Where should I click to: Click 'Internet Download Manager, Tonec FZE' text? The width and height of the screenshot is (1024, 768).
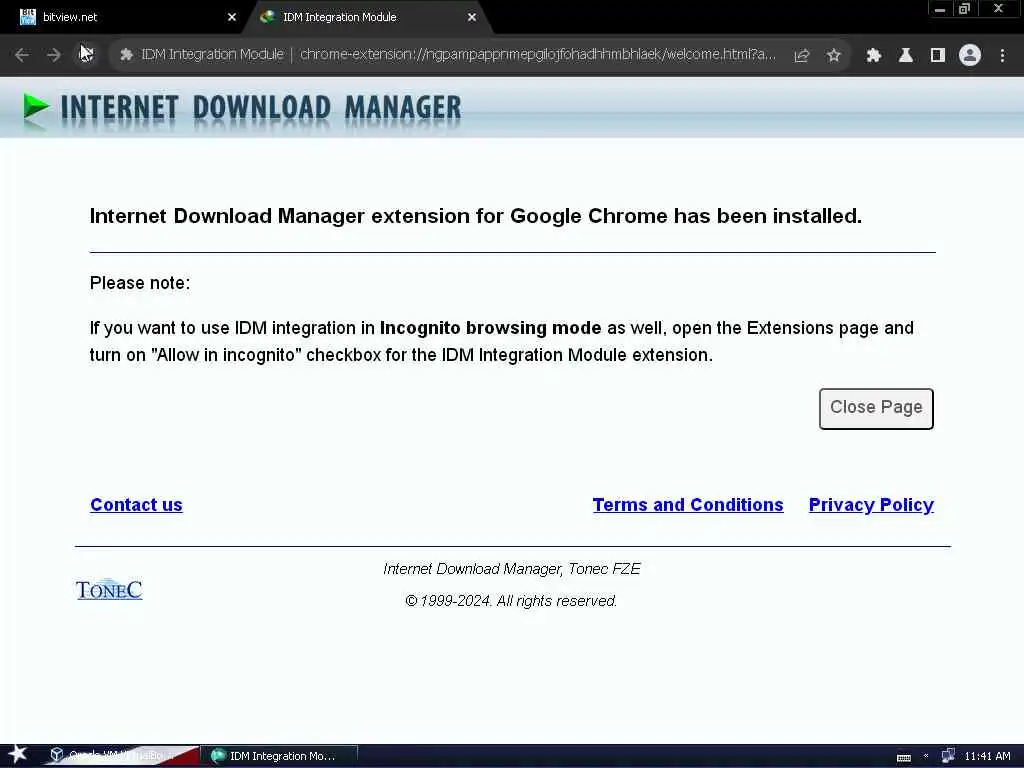coord(511,569)
